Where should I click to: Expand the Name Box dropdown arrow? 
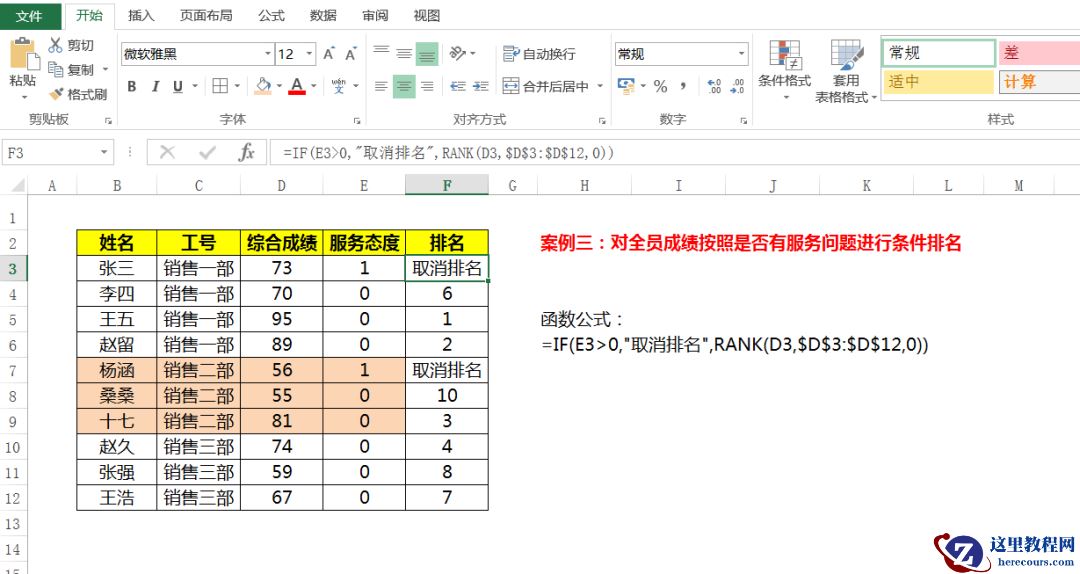pos(104,152)
